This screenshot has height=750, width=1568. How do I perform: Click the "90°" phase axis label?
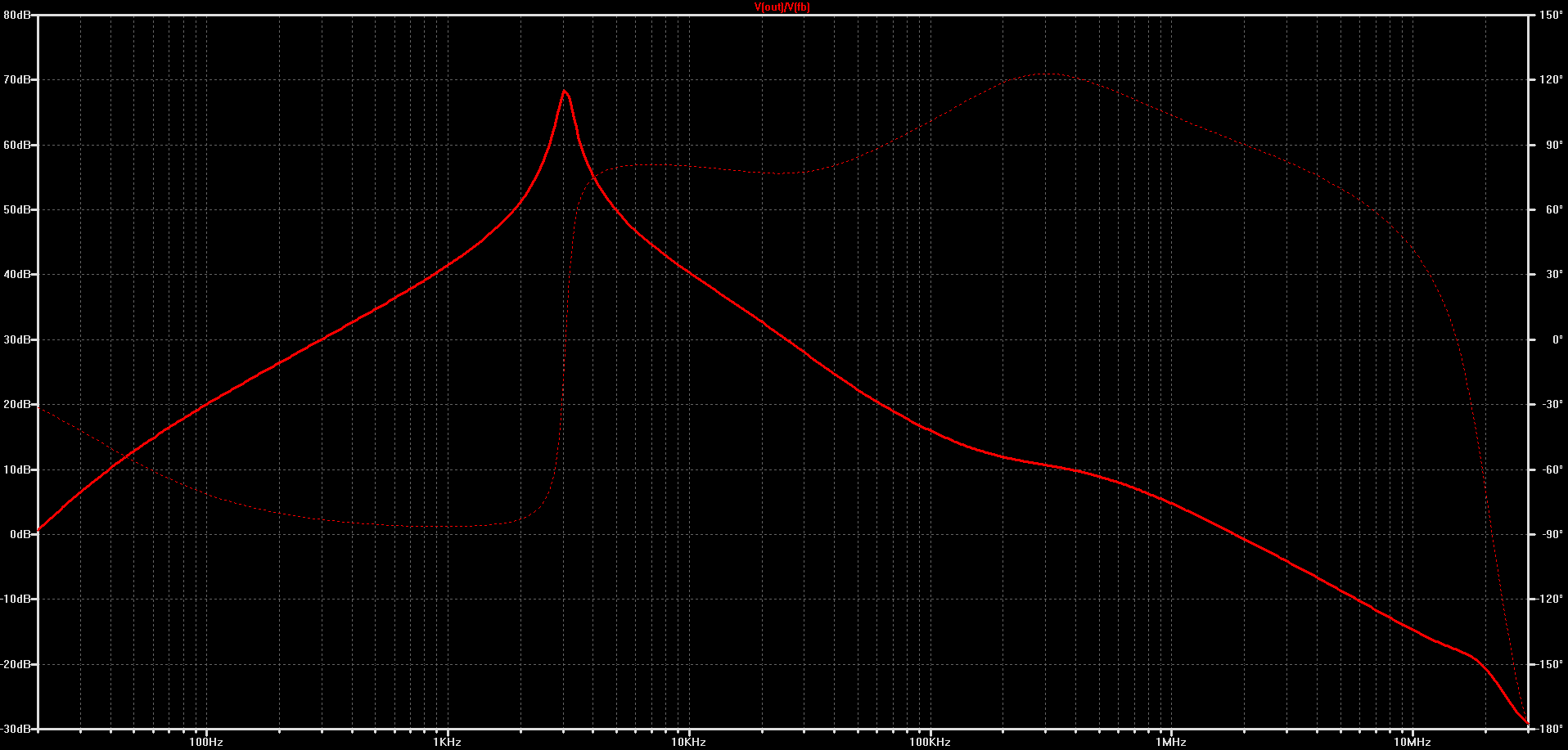[1554, 145]
